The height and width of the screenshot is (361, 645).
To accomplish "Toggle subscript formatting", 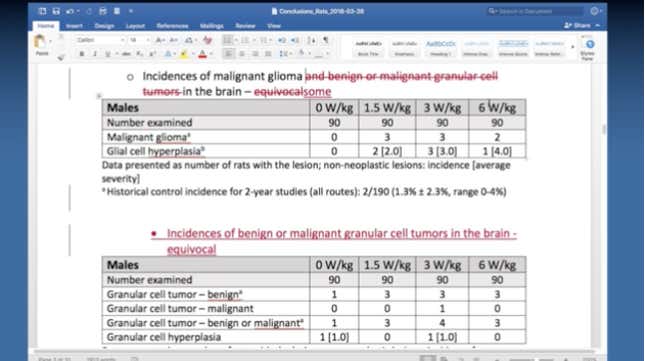I will pos(139,54).
